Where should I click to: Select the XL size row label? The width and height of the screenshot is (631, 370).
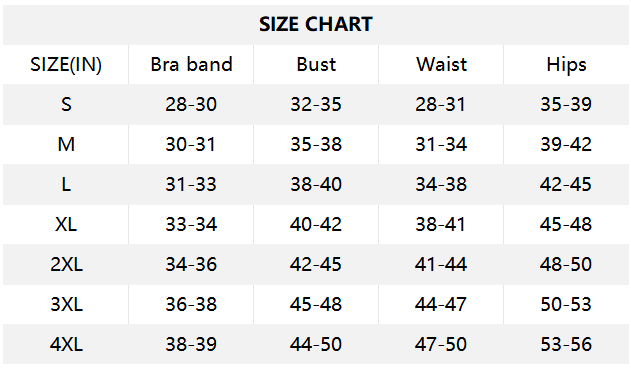click(x=66, y=224)
